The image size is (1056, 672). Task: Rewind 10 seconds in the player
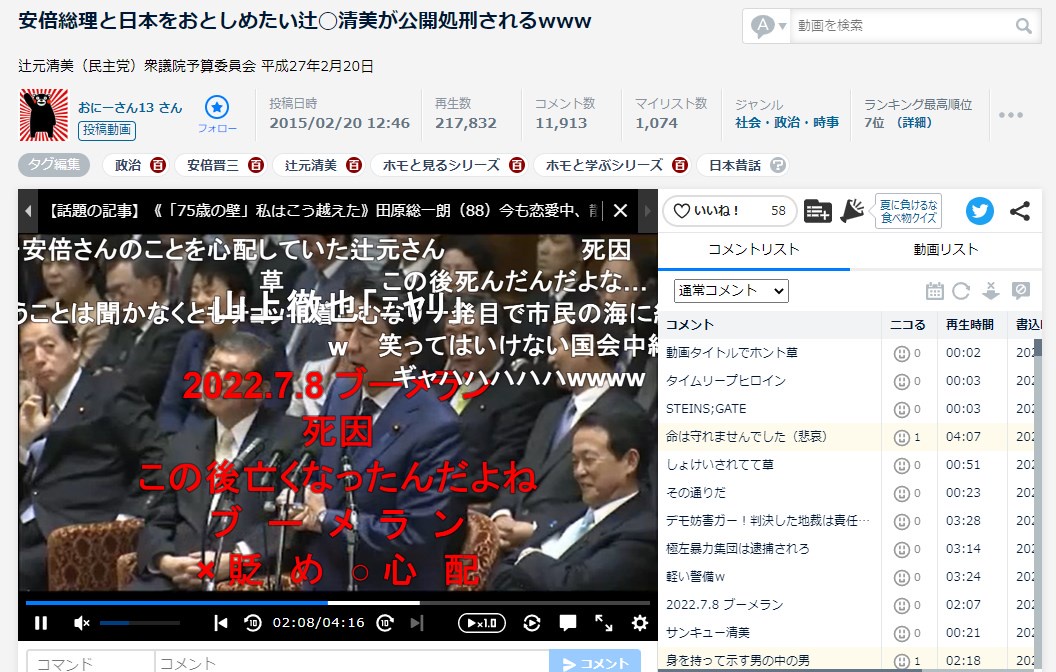(x=252, y=623)
